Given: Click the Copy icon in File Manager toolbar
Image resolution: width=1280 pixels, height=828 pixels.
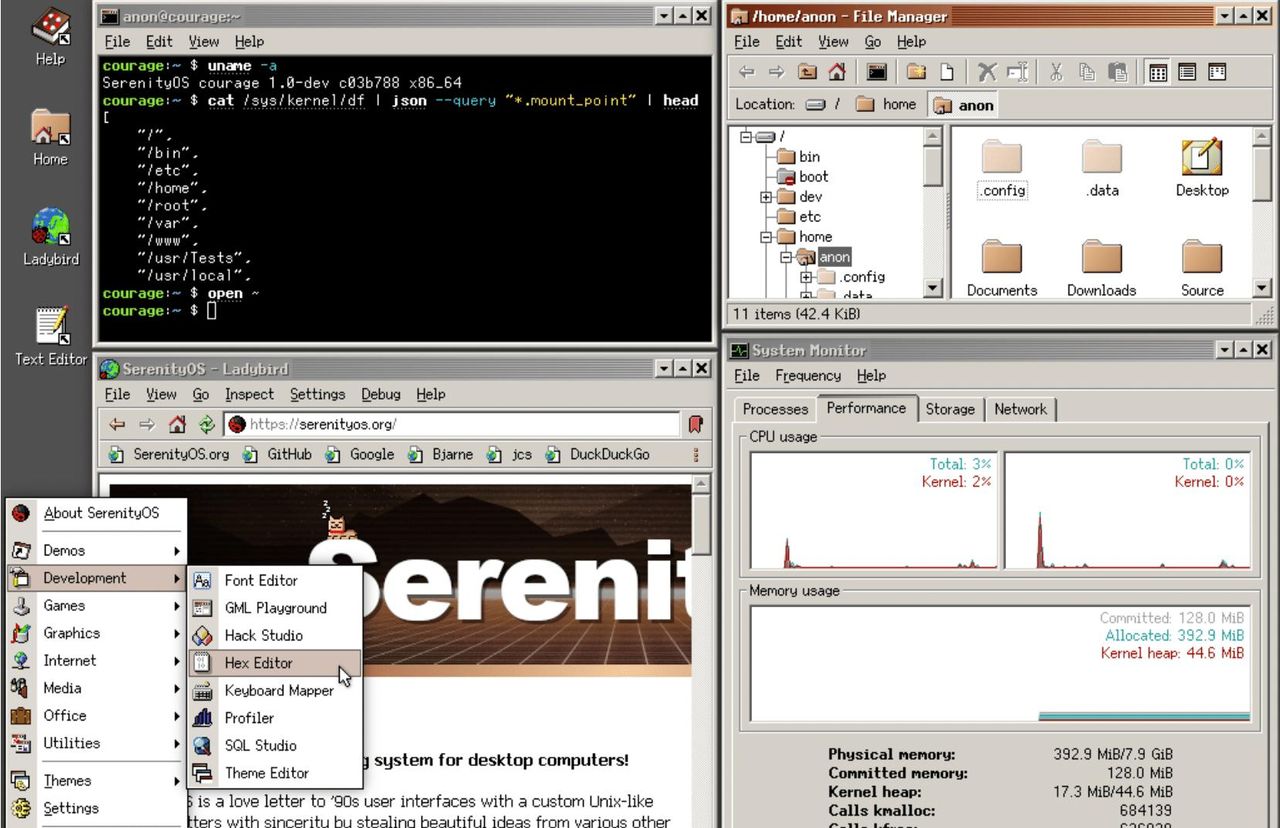Looking at the screenshot, I should tap(1087, 72).
